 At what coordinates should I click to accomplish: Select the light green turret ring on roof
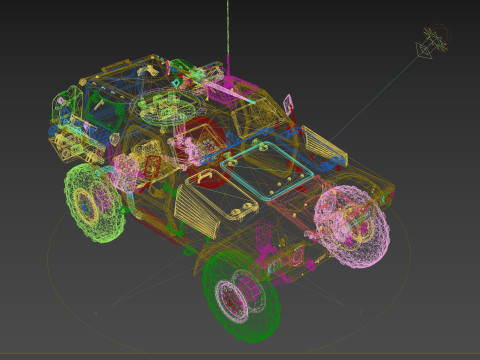coord(168,107)
